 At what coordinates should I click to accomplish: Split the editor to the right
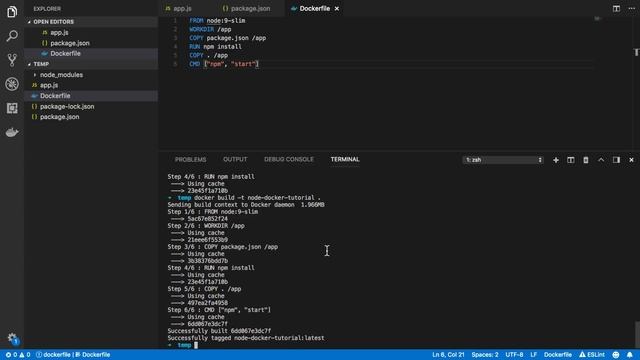click(616, 9)
